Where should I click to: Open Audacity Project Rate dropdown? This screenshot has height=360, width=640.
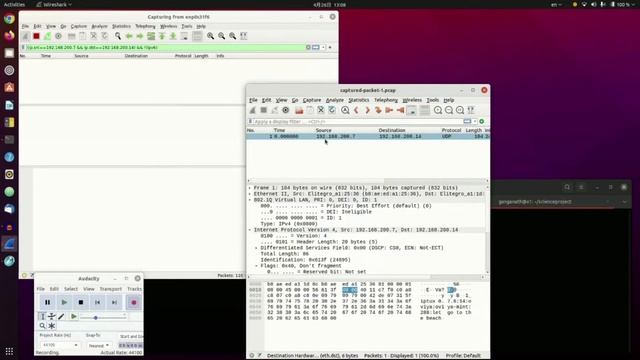pyautogui.click(x=59, y=345)
